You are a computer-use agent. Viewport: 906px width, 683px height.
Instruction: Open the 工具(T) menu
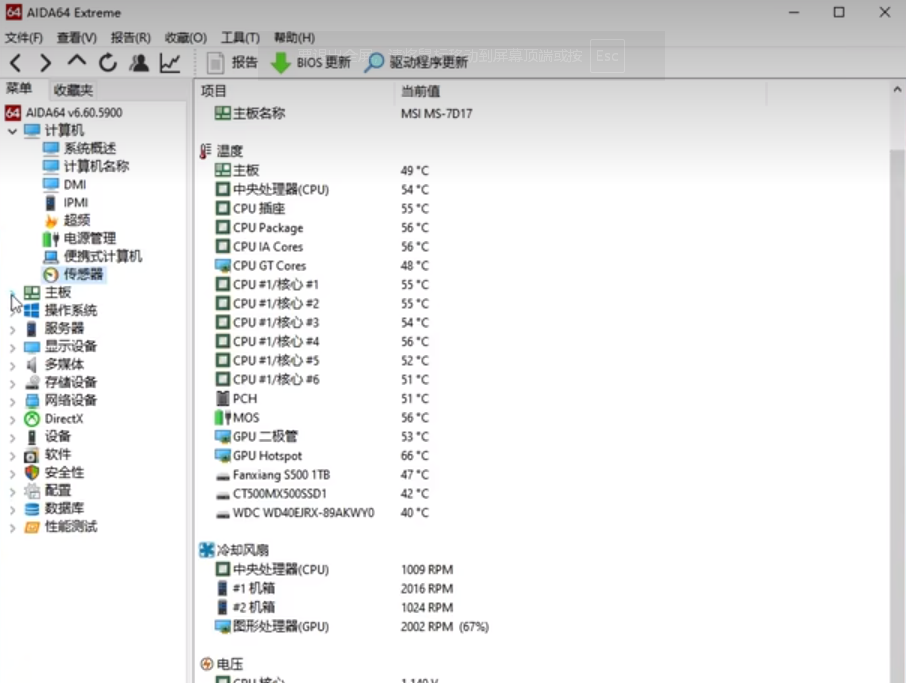[x=240, y=38]
